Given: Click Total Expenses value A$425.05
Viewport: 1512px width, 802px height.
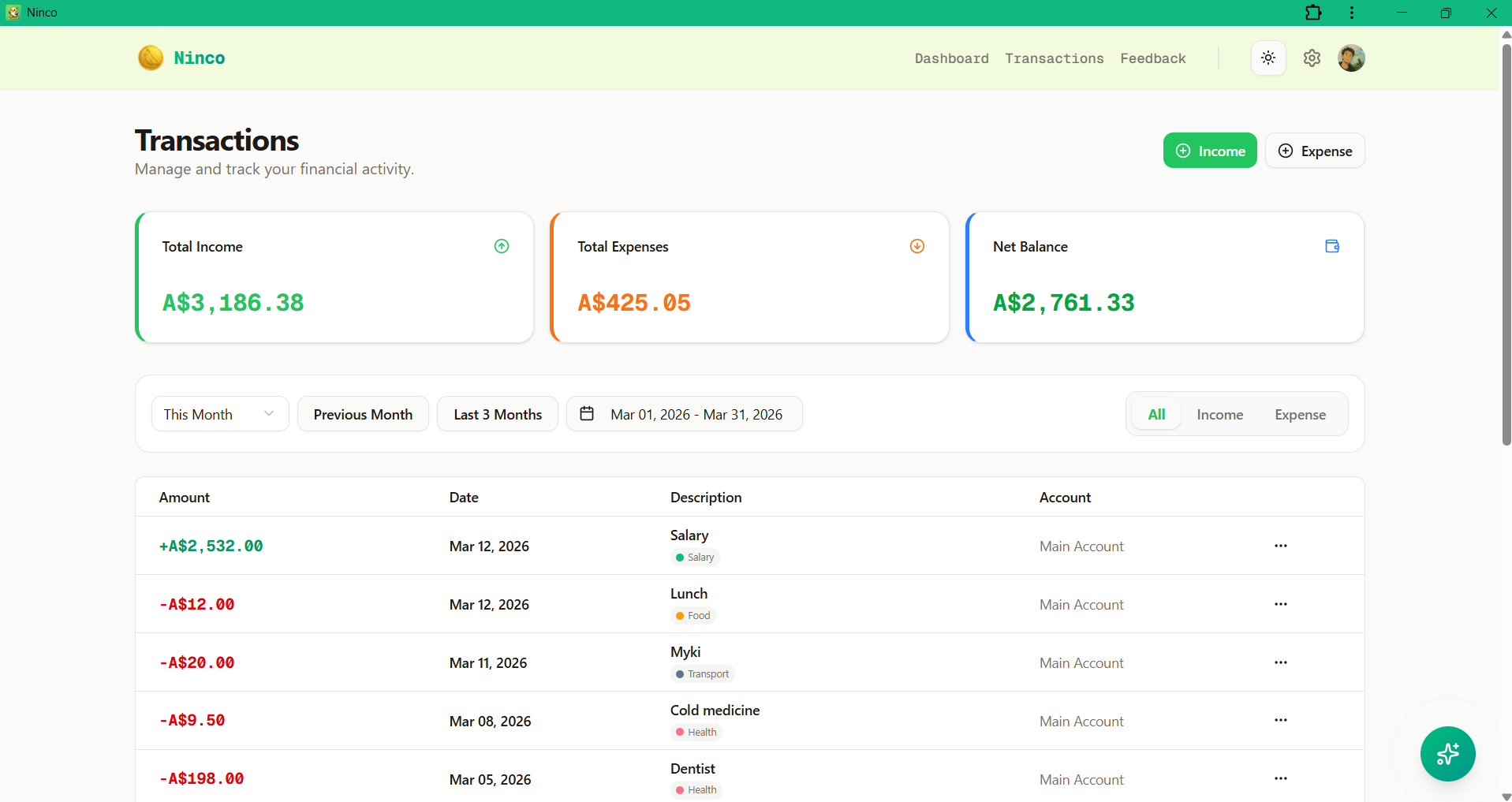Looking at the screenshot, I should [x=634, y=303].
